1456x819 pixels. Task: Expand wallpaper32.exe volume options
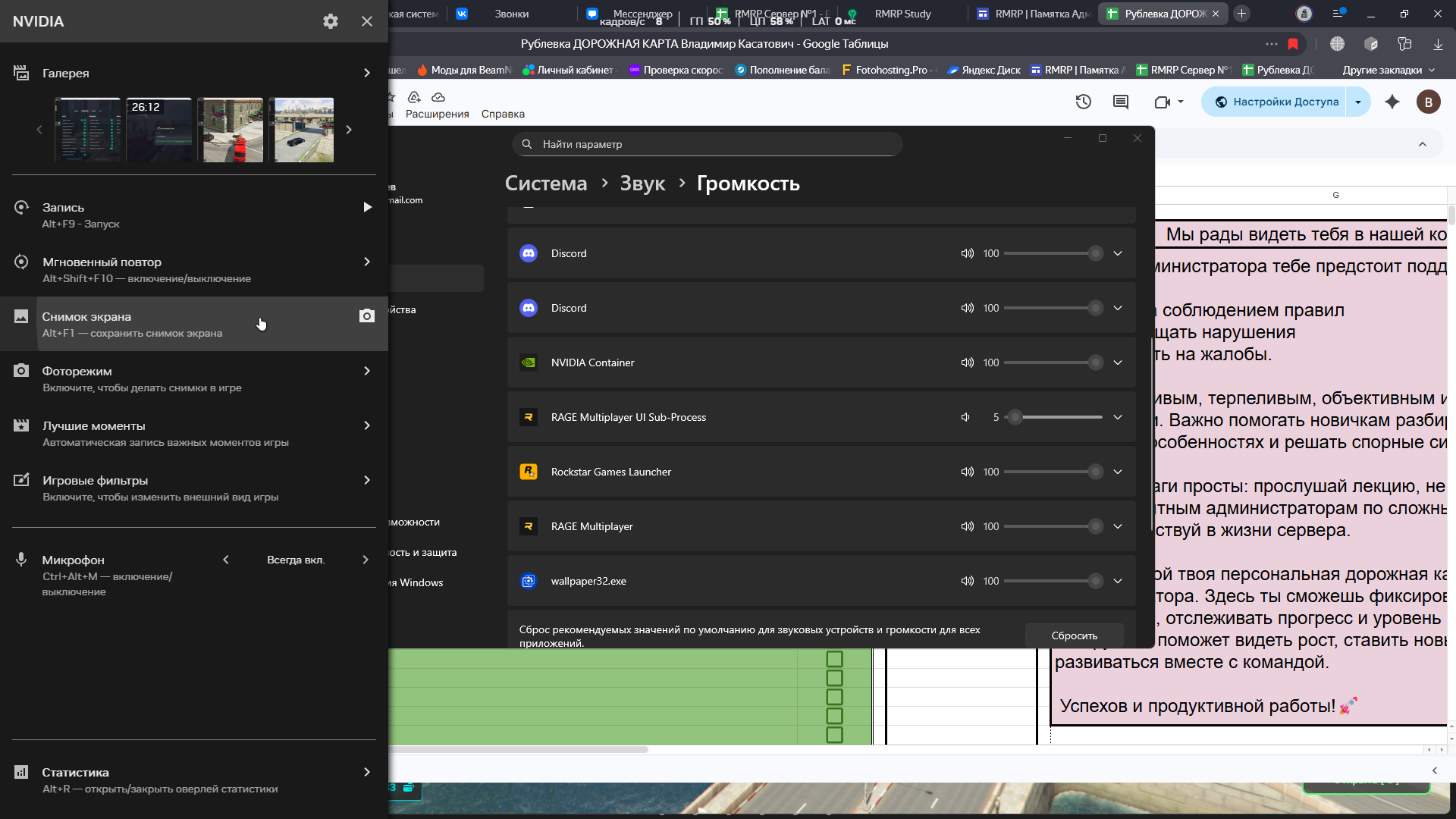[x=1118, y=581]
